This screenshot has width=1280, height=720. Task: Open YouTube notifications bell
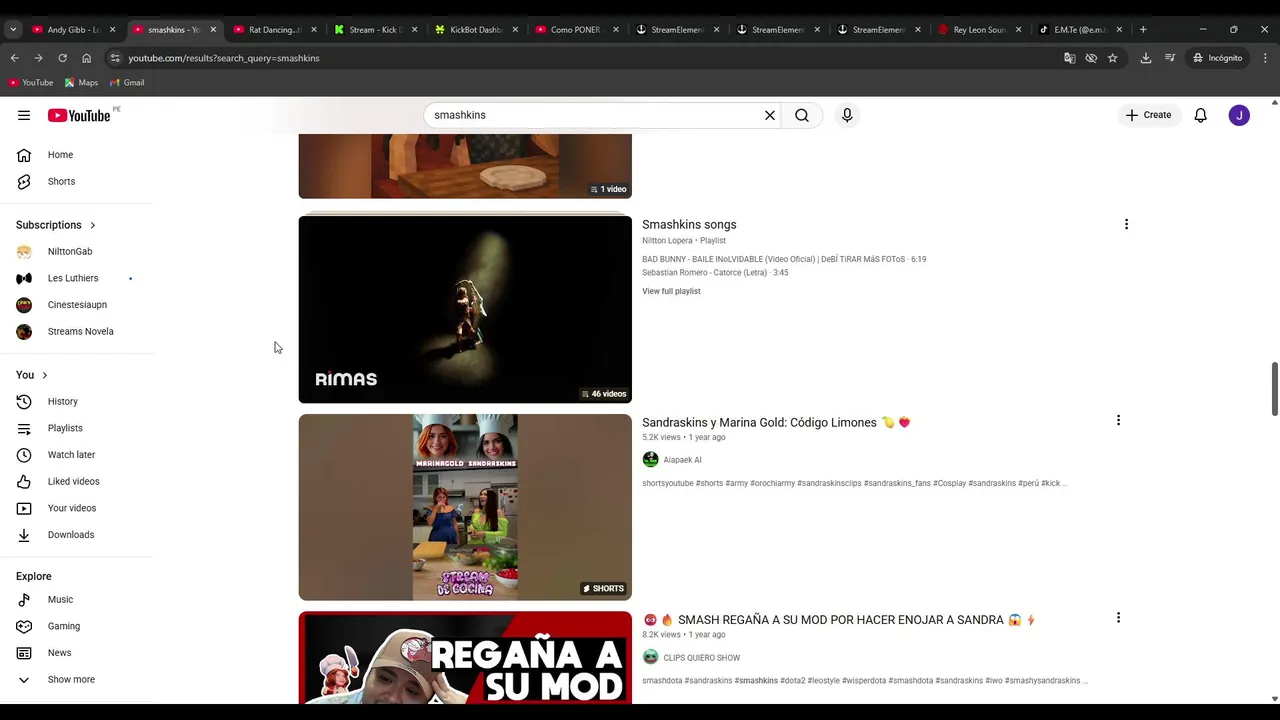pyautogui.click(x=1201, y=115)
